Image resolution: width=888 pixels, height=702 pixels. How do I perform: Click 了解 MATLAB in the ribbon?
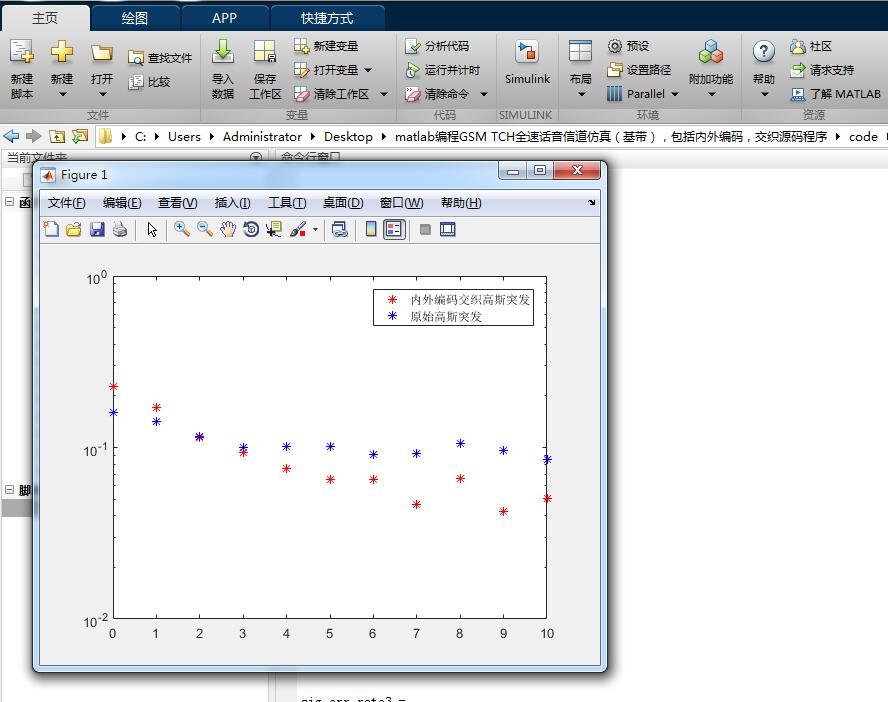pyautogui.click(x=835, y=94)
